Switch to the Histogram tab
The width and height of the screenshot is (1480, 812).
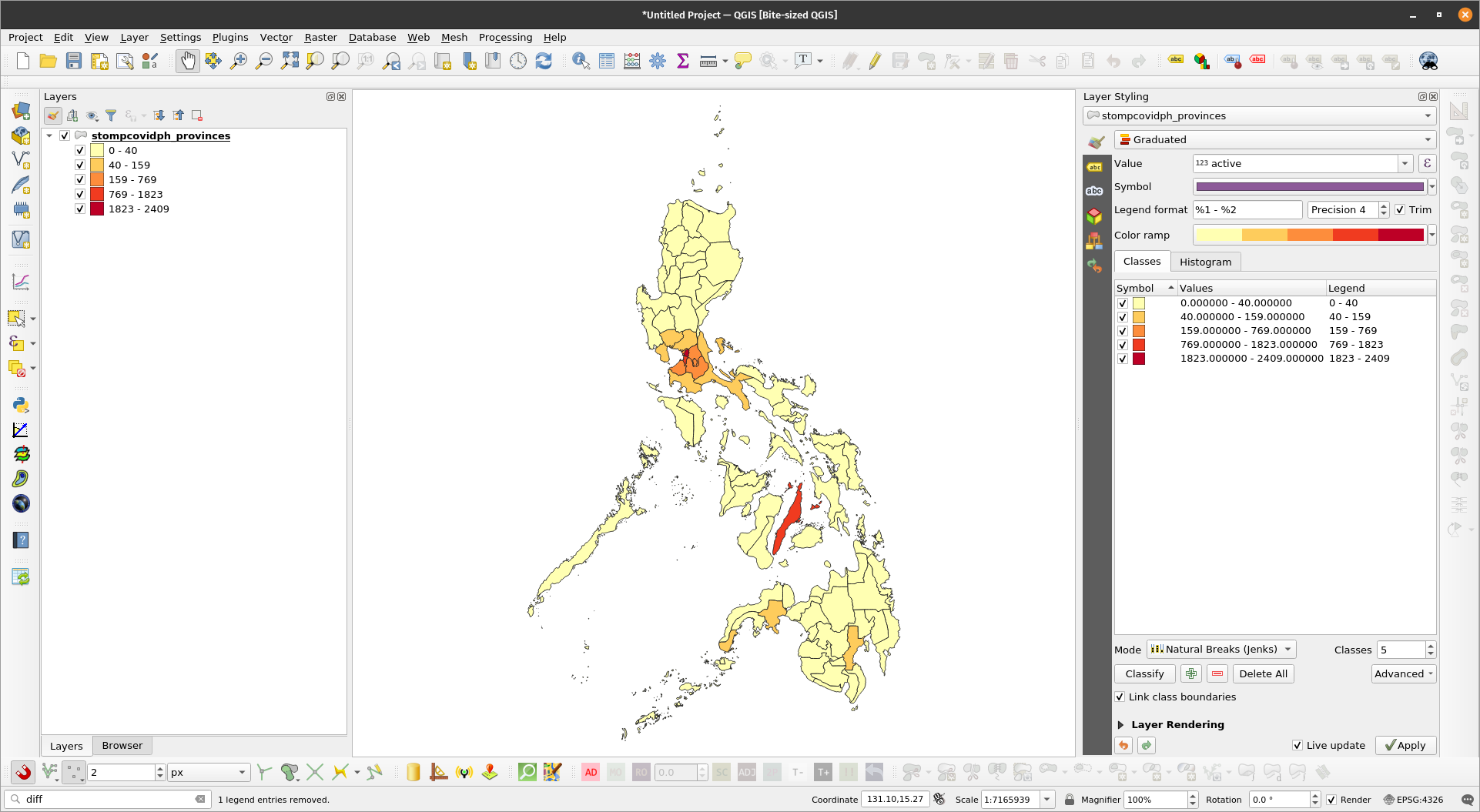click(x=1205, y=262)
